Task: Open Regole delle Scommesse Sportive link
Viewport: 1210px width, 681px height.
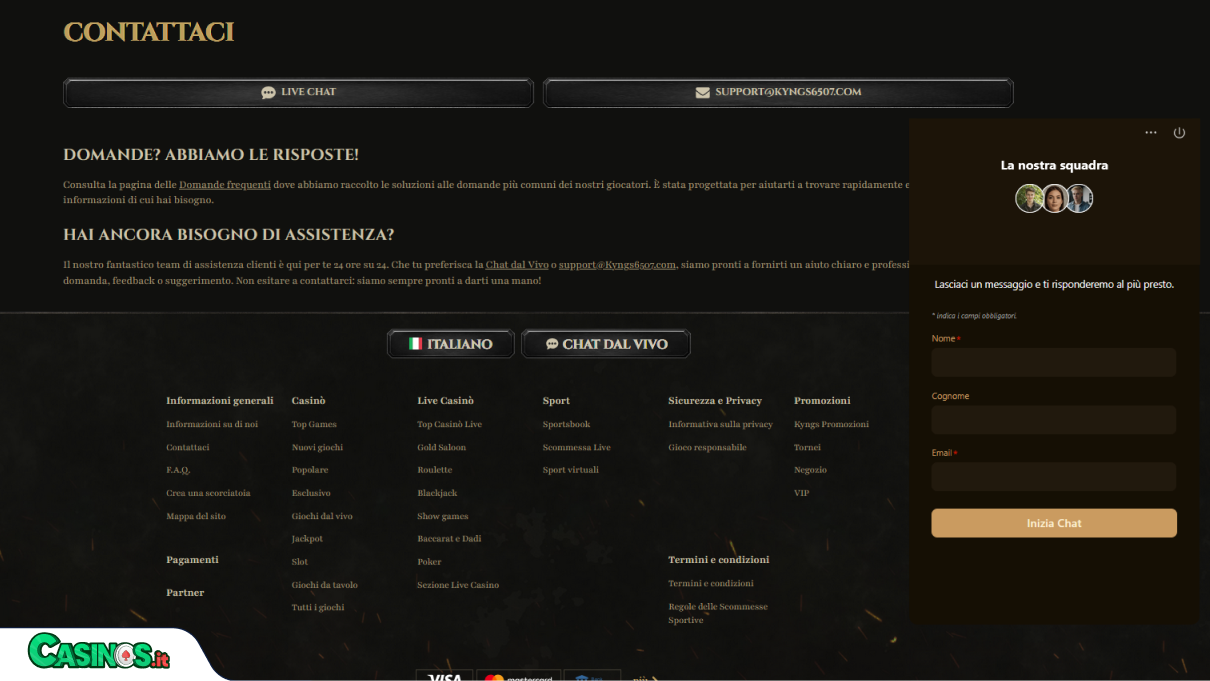Action: [x=718, y=613]
